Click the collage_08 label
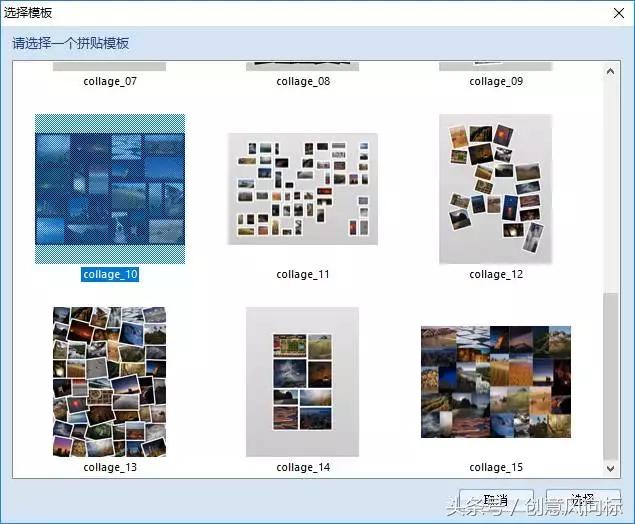The height and width of the screenshot is (524, 635). (302, 81)
